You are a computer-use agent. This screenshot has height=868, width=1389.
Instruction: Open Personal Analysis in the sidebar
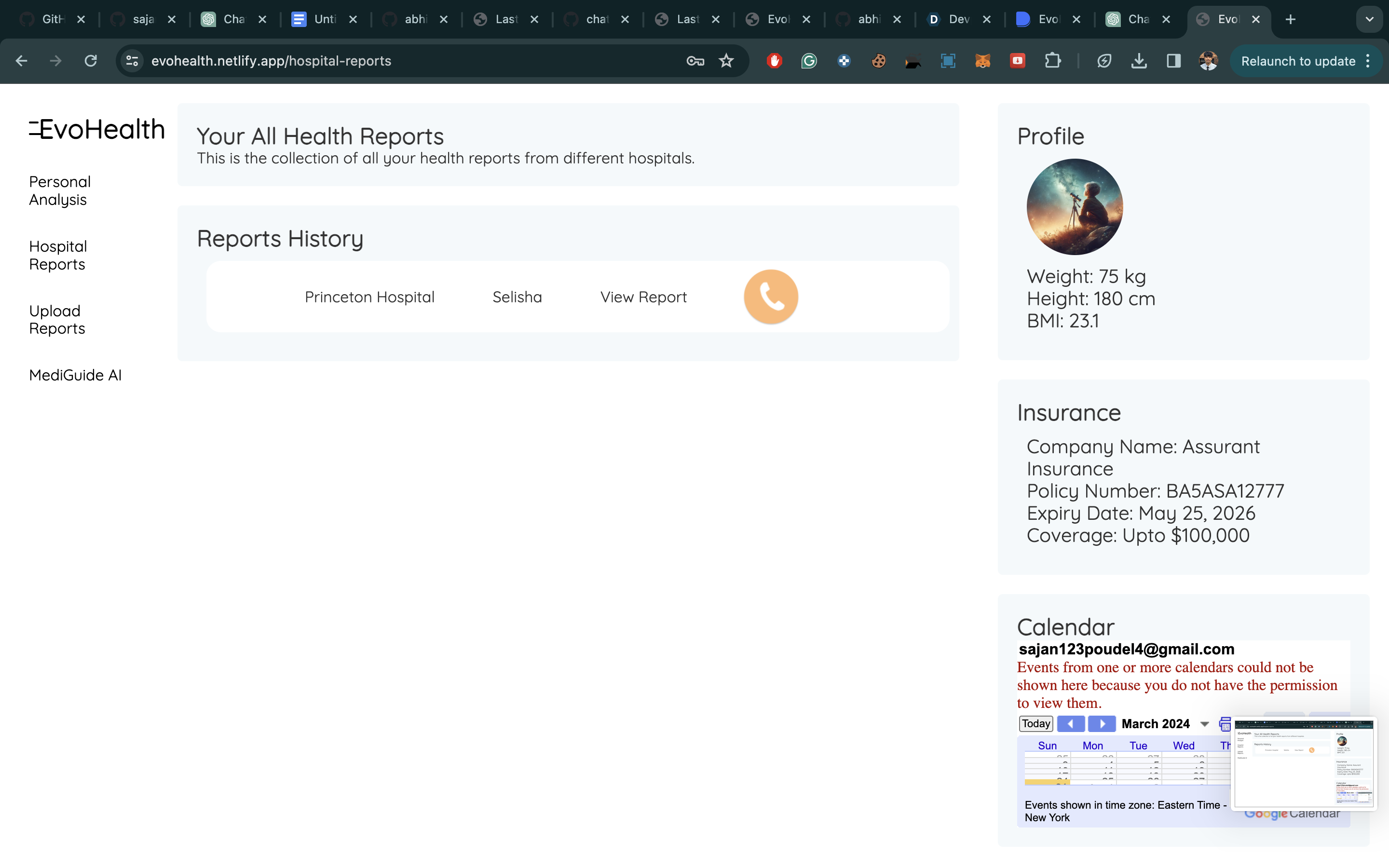[60, 190]
